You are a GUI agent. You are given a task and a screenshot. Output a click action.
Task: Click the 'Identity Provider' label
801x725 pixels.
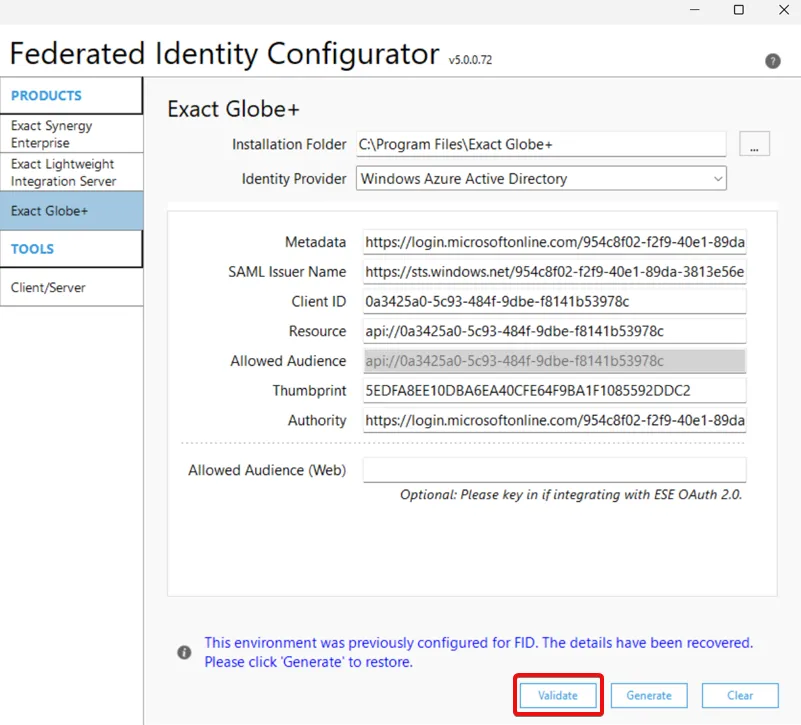click(294, 179)
